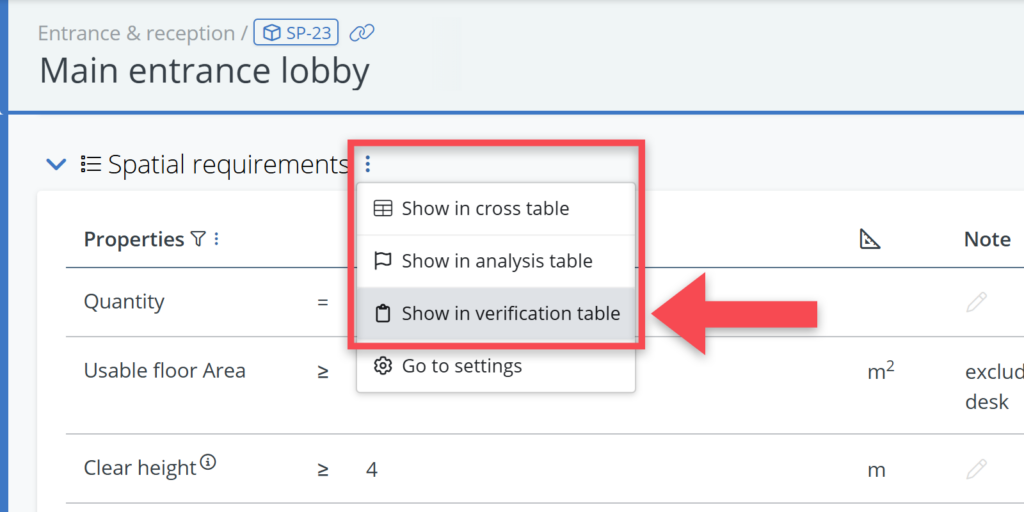Select Show in verification table

click(510, 313)
